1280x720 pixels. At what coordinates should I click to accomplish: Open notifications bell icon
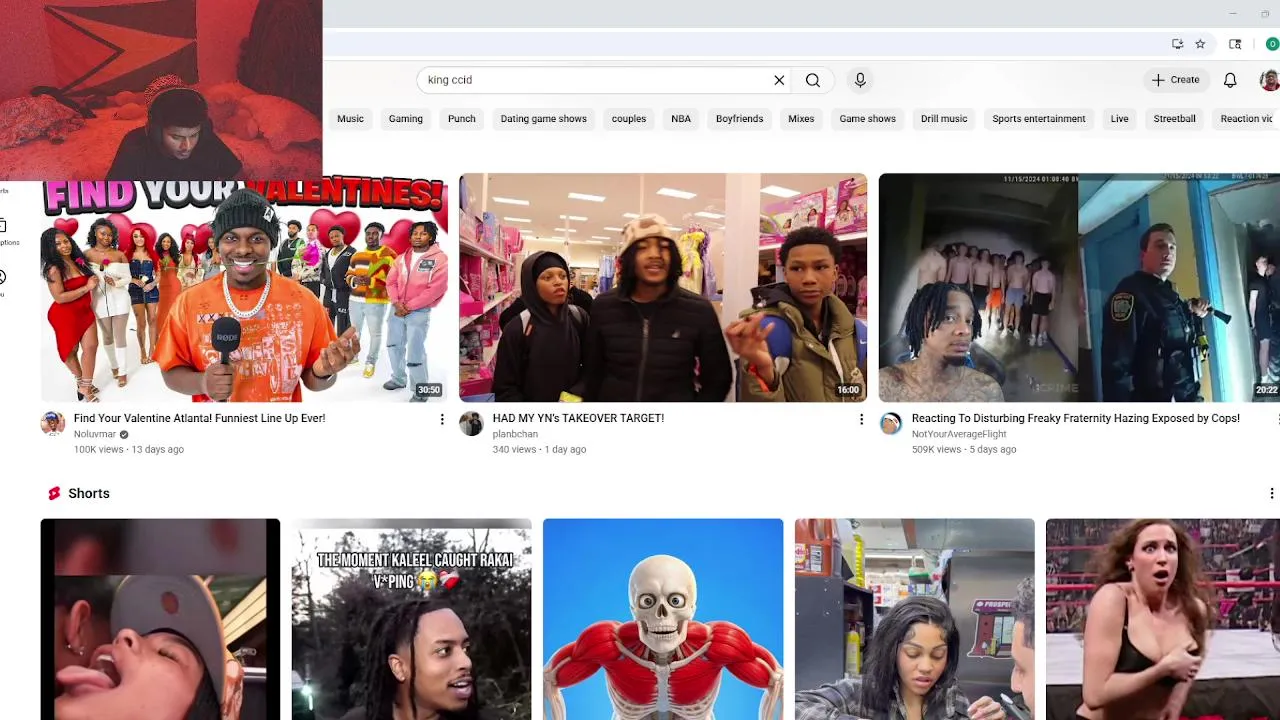pyautogui.click(x=1231, y=80)
